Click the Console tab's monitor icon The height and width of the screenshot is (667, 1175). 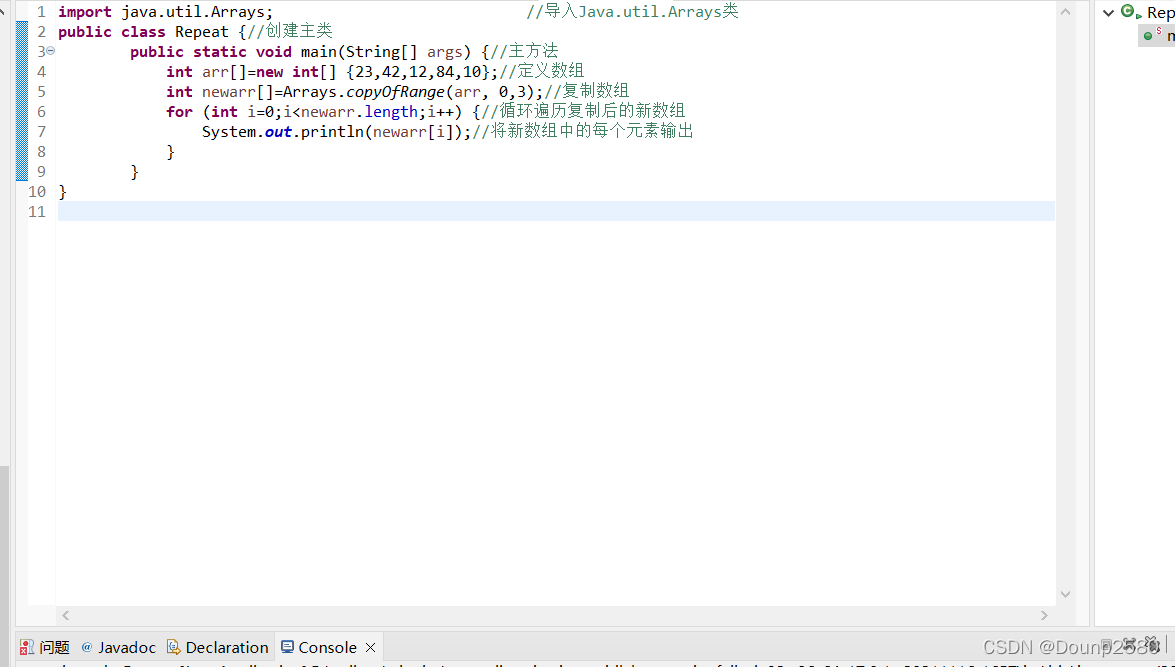click(287, 647)
